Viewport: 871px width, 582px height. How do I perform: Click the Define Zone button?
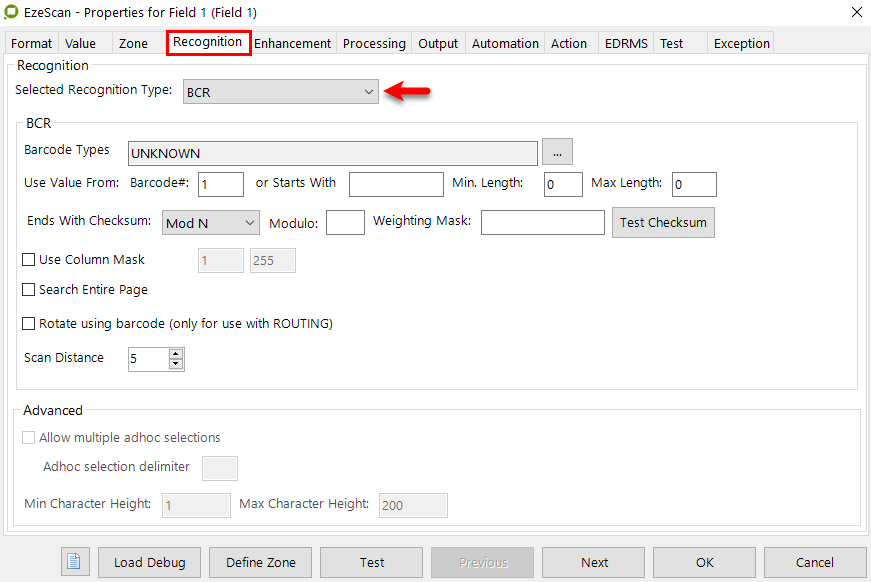click(260, 562)
